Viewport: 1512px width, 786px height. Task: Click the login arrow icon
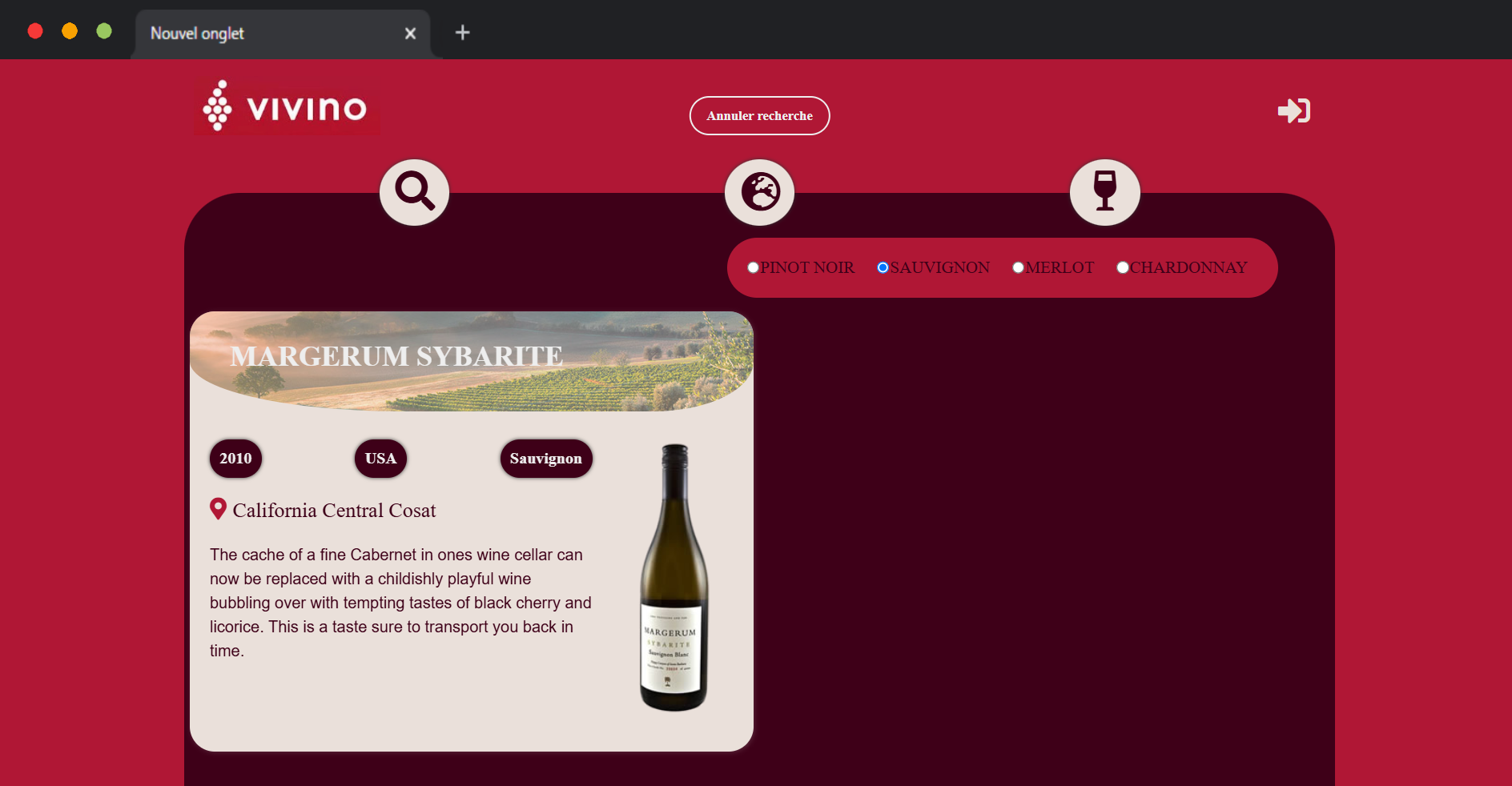coord(1293,110)
